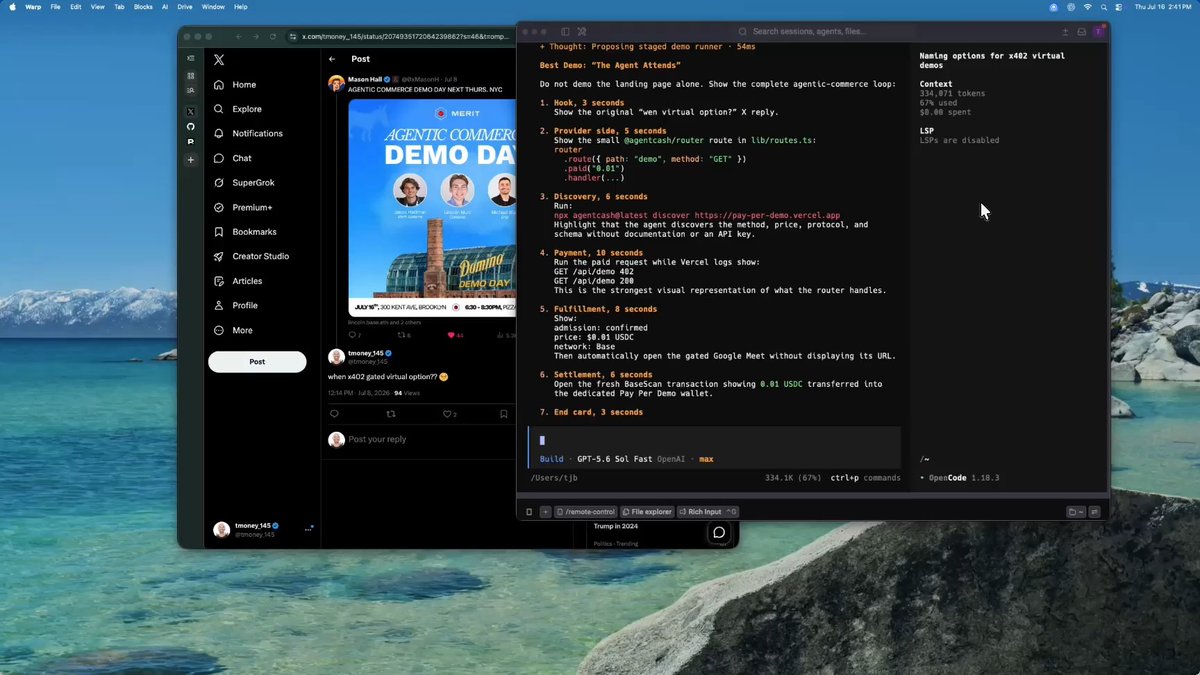Screen dimensions: 1200x675
Task: Open Articles in X sidebar
Action: [239, 281]
